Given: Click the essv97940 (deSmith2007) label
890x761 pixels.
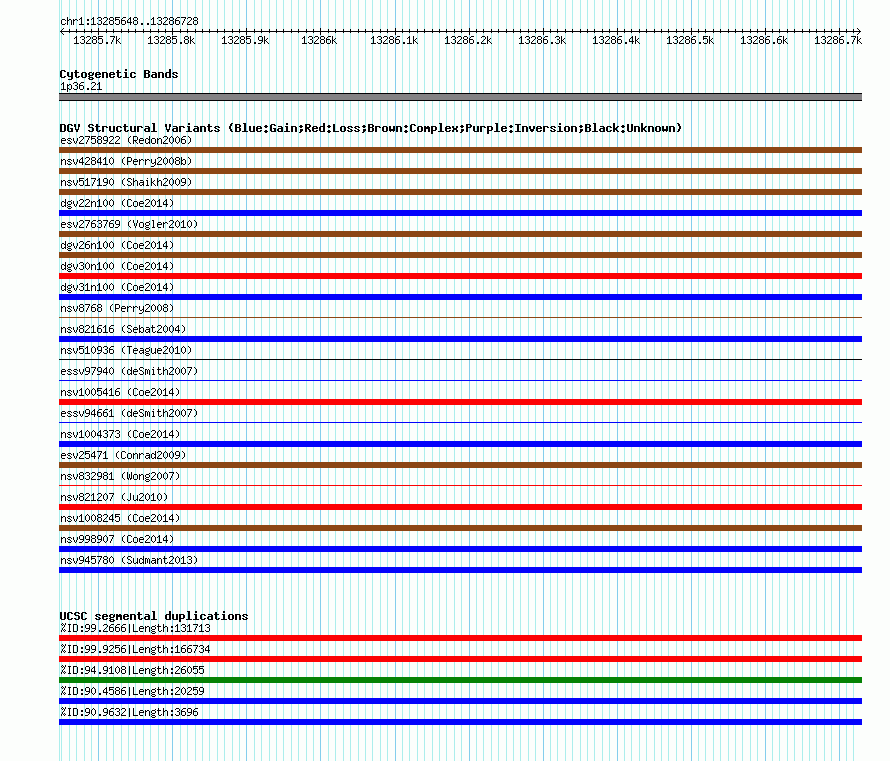Looking at the screenshot, I should 129,371.
